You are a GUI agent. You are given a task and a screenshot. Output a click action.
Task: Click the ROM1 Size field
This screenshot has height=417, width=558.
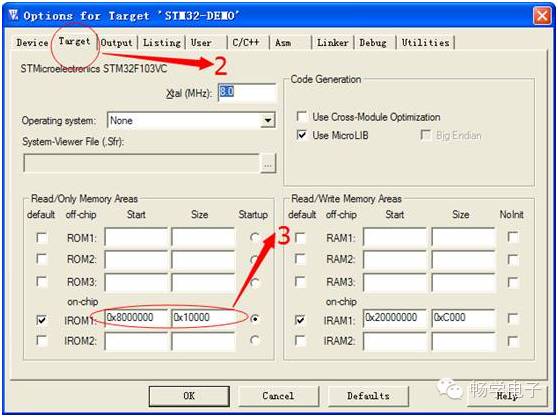pos(203,237)
